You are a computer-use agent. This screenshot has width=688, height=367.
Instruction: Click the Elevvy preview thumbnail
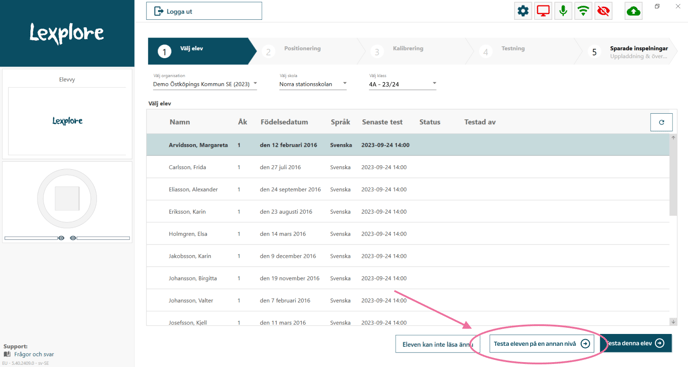[x=67, y=121]
